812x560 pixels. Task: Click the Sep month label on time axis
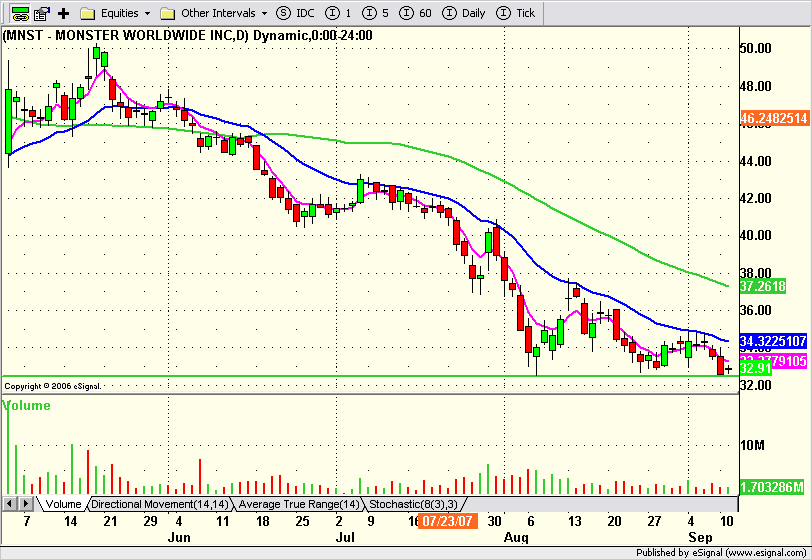click(701, 538)
